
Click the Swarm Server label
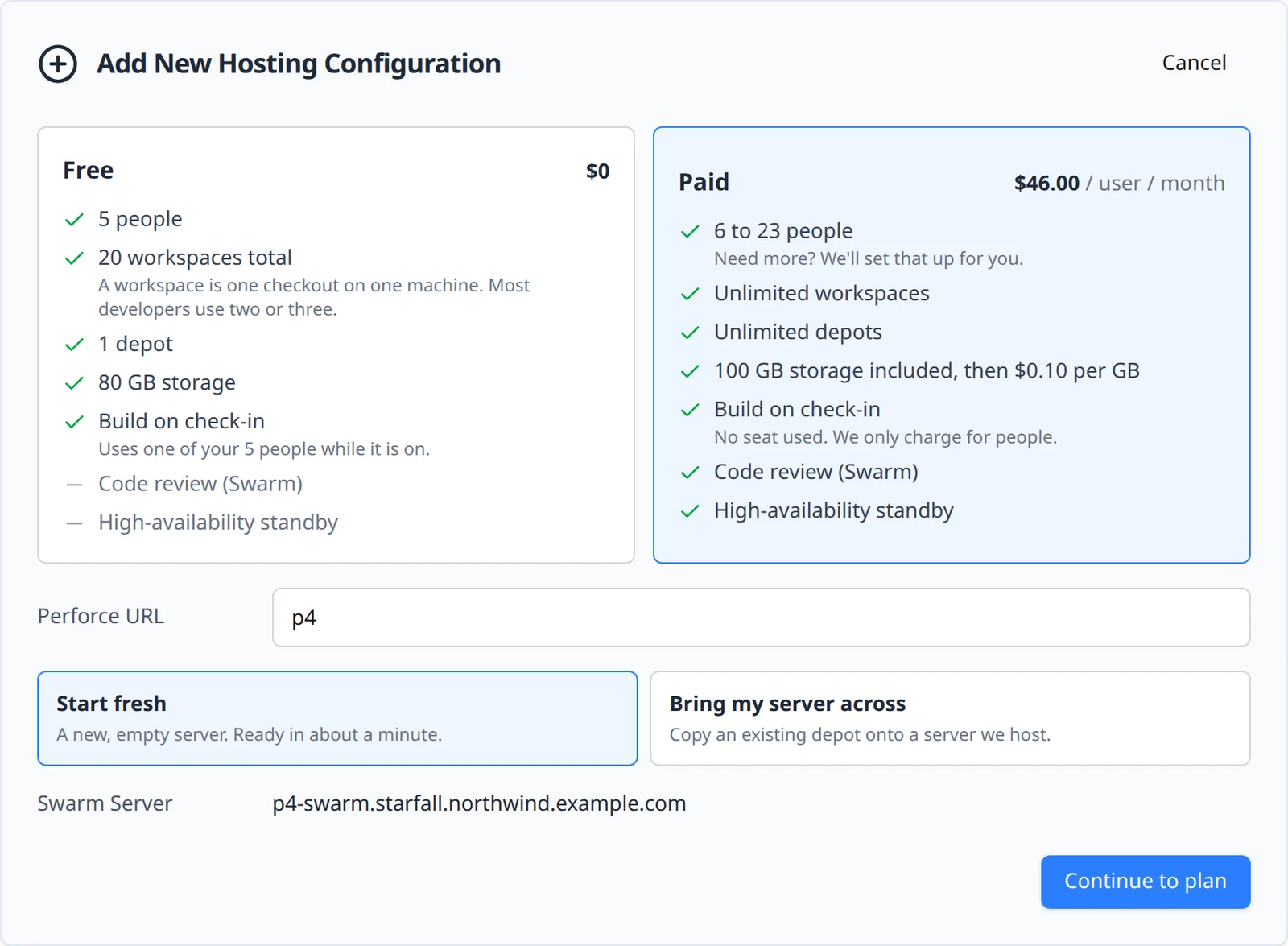[105, 803]
